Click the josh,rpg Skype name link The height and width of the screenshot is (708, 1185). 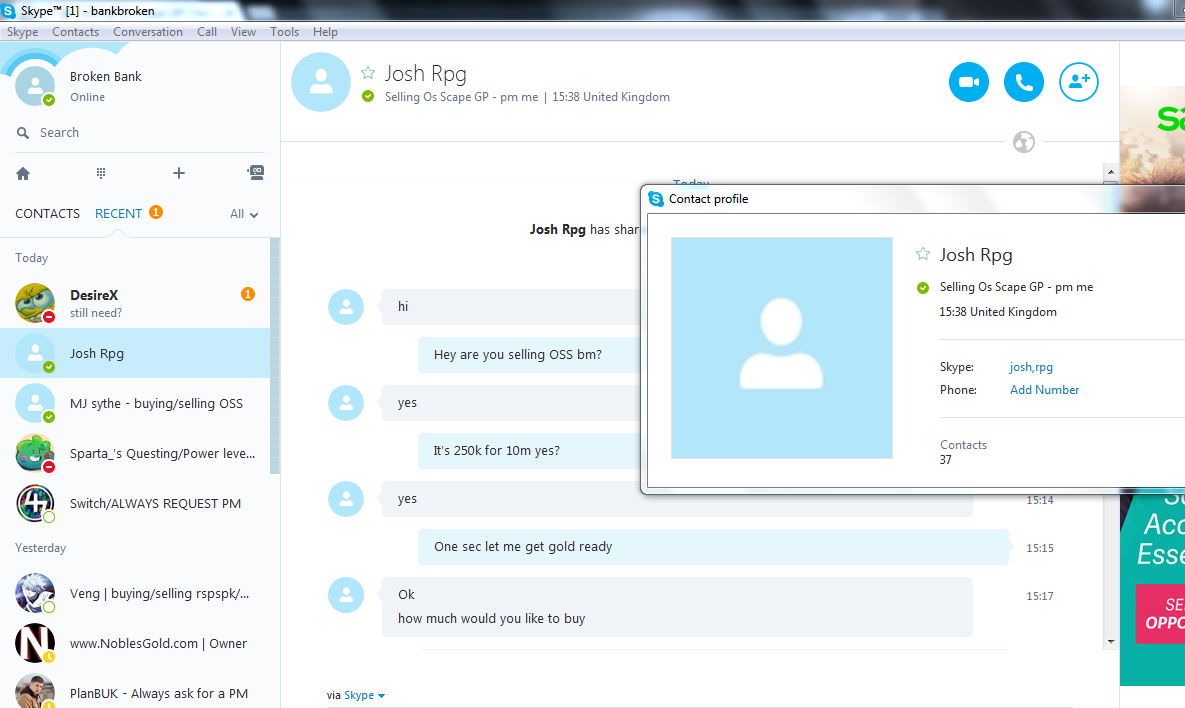1031,367
